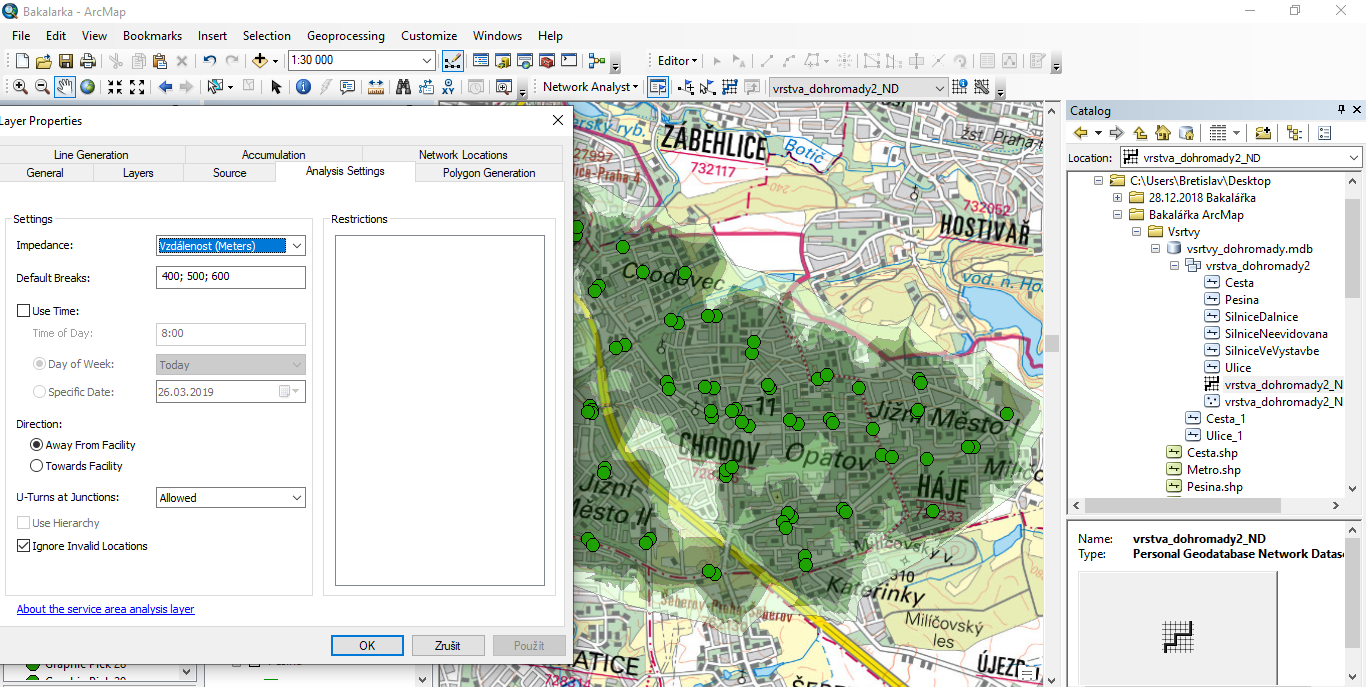The height and width of the screenshot is (687, 1366).
Task: Enable the Use Time checkbox
Action: coord(24,311)
